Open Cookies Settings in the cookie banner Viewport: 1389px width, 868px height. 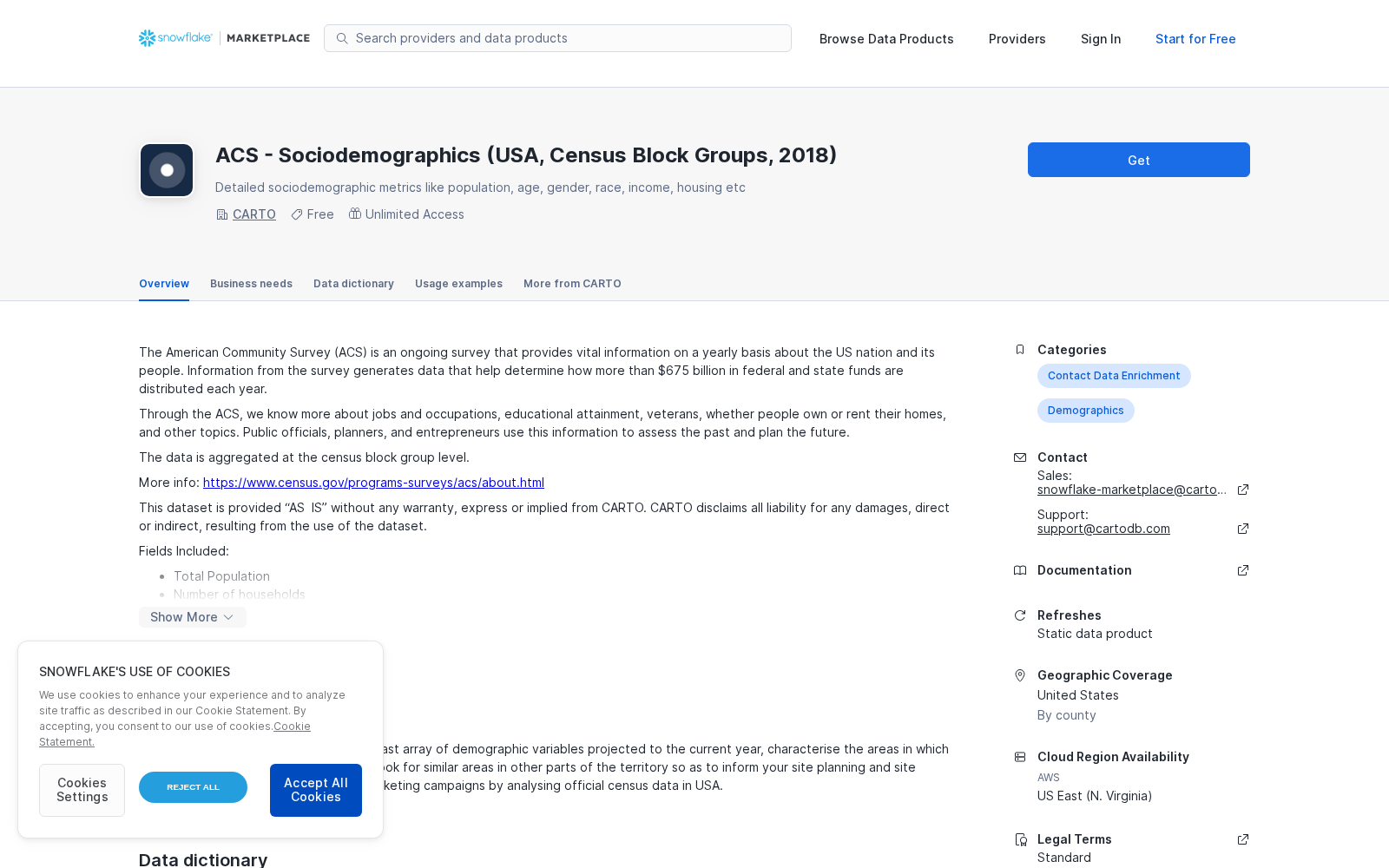pos(82,790)
